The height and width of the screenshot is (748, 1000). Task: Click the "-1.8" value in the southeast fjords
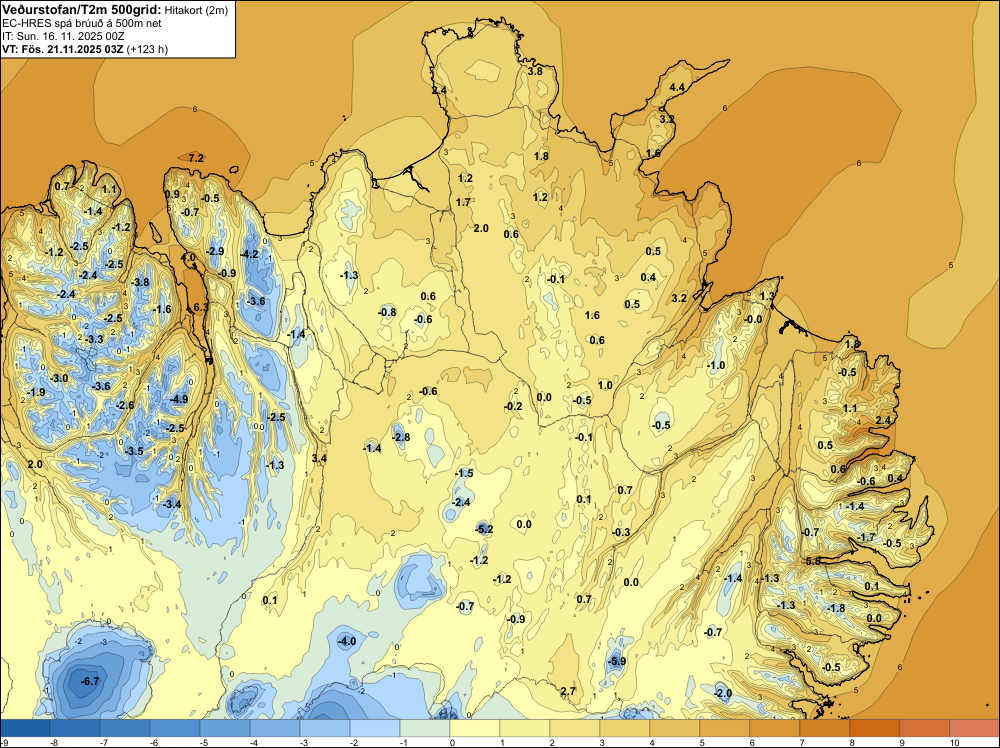[835, 608]
